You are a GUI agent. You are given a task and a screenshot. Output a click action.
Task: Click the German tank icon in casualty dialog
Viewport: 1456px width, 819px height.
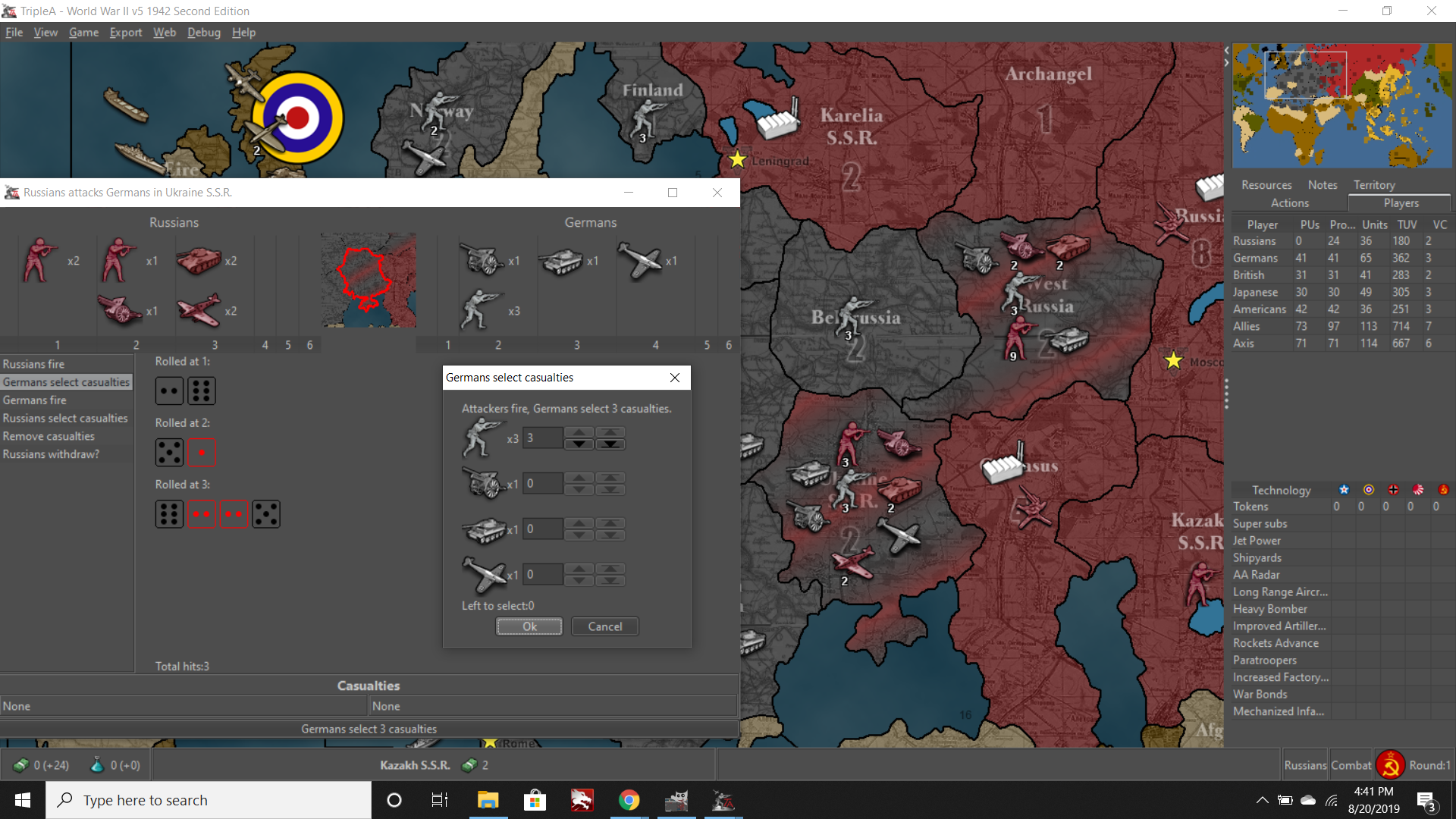pyautogui.click(x=484, y=529)
